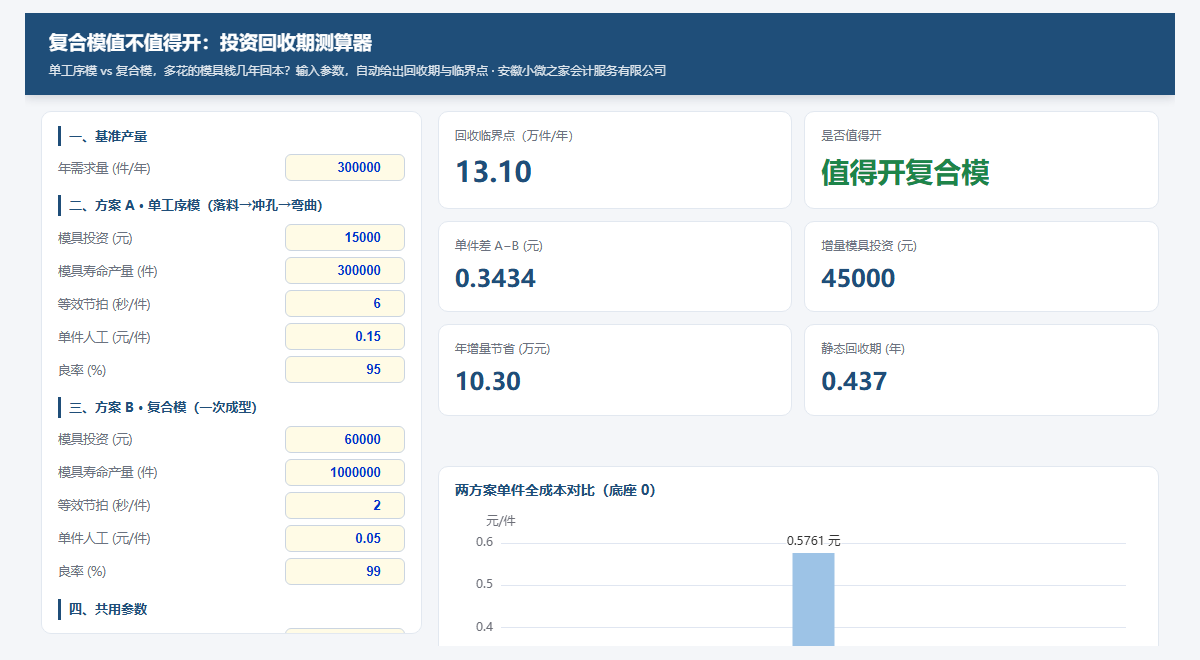Screen dimensions: 1200x660
Task: Click heading 三、方案 B · 复合模
Action: point(163,407)
